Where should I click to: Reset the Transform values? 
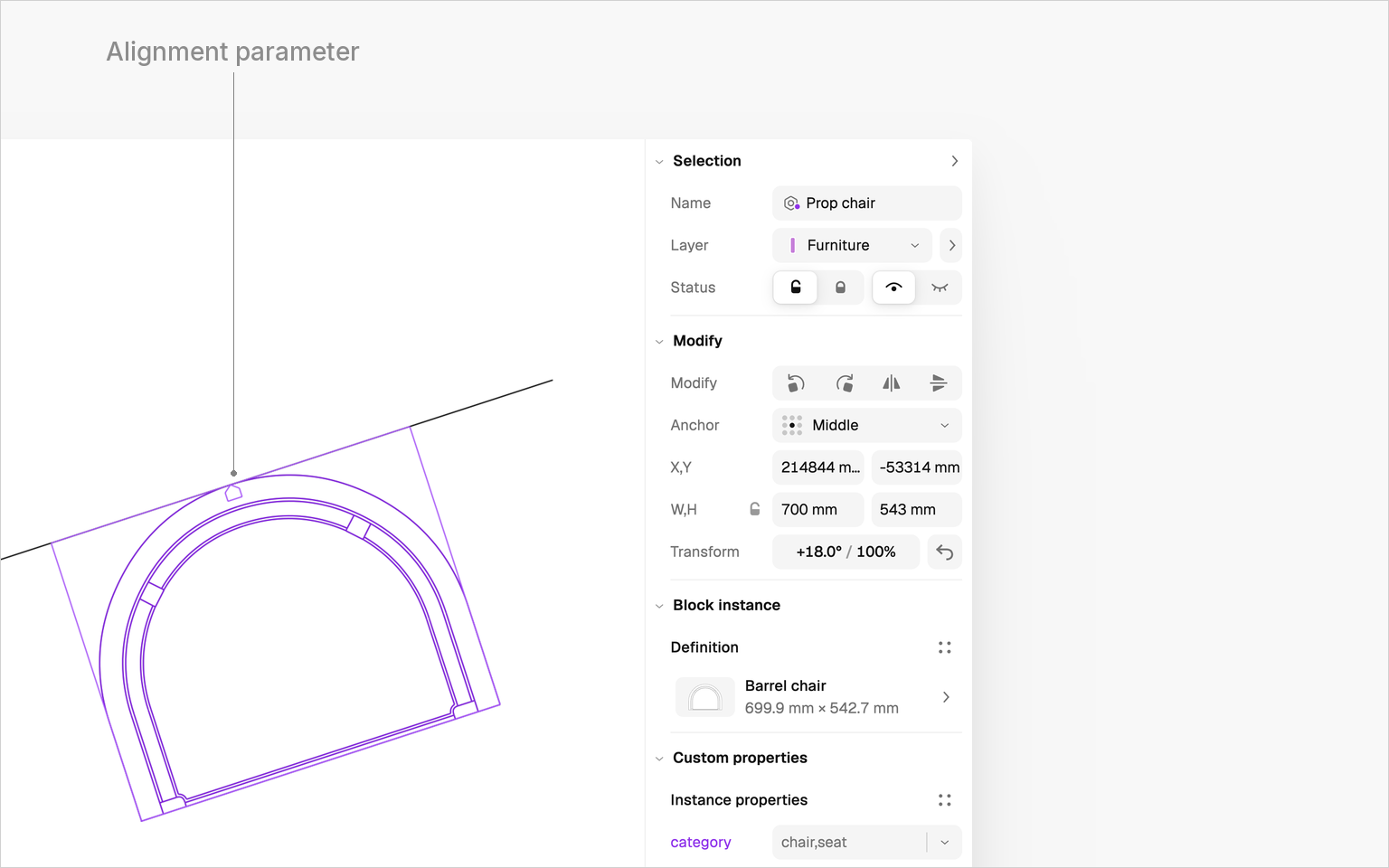coord(945,552)
